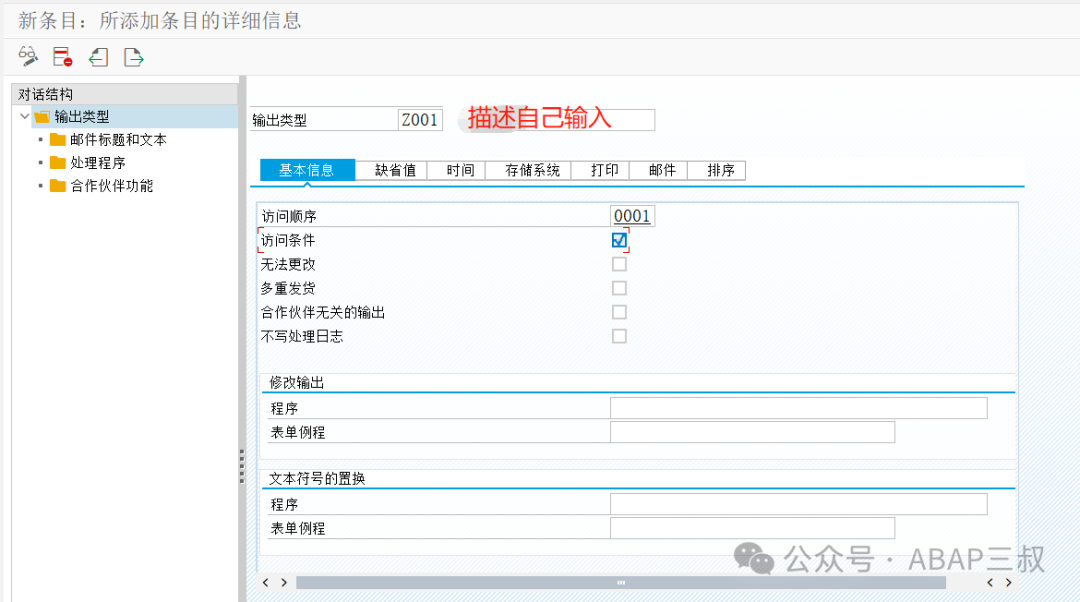
Task: Tick the 合作伙伴无关的输出 checkbox
Action: 619,312
